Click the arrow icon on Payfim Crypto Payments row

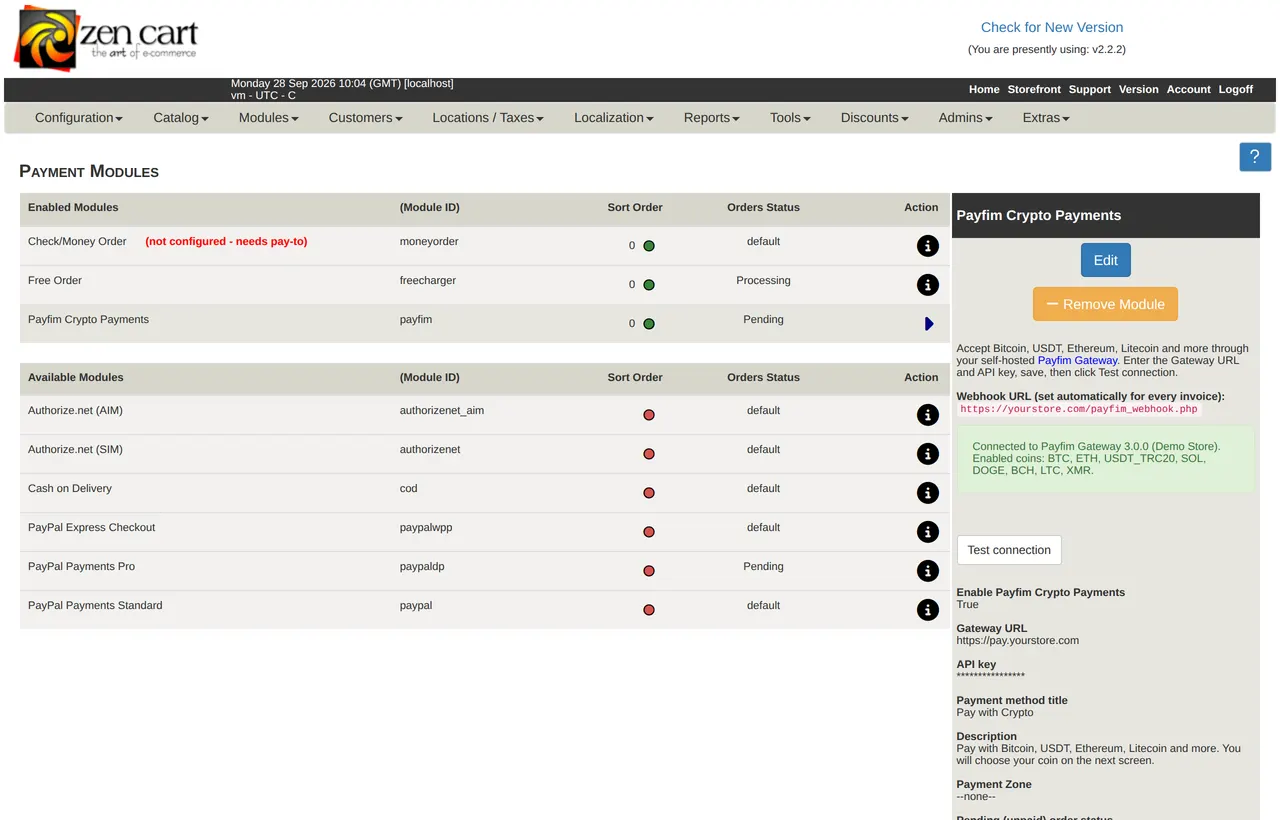pos(929,324)
